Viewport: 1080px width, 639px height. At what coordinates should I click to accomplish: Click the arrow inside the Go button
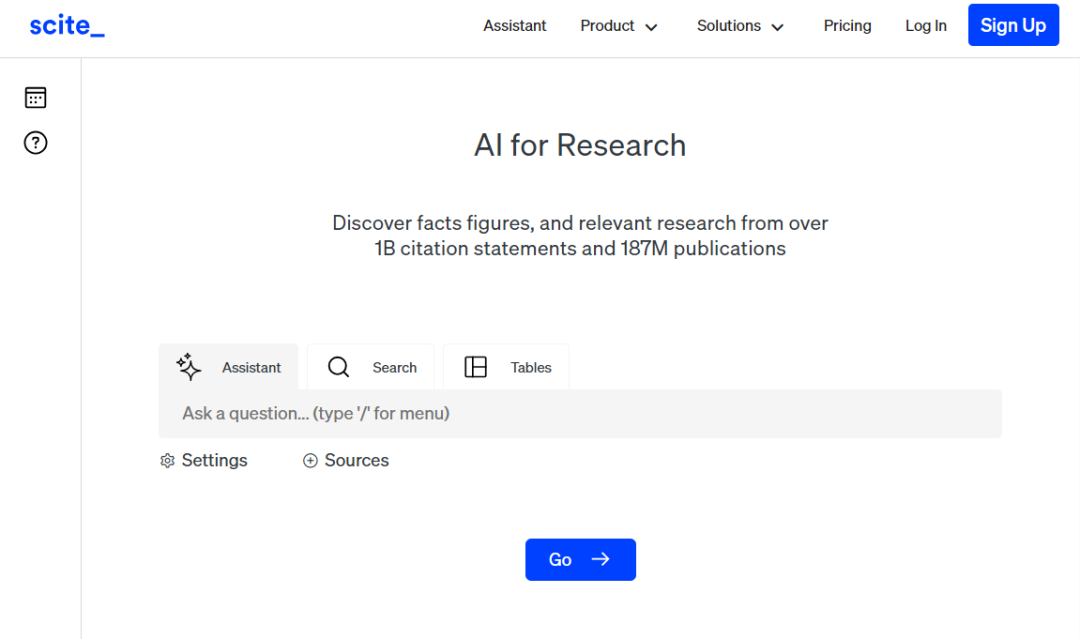tap(600, 559)
